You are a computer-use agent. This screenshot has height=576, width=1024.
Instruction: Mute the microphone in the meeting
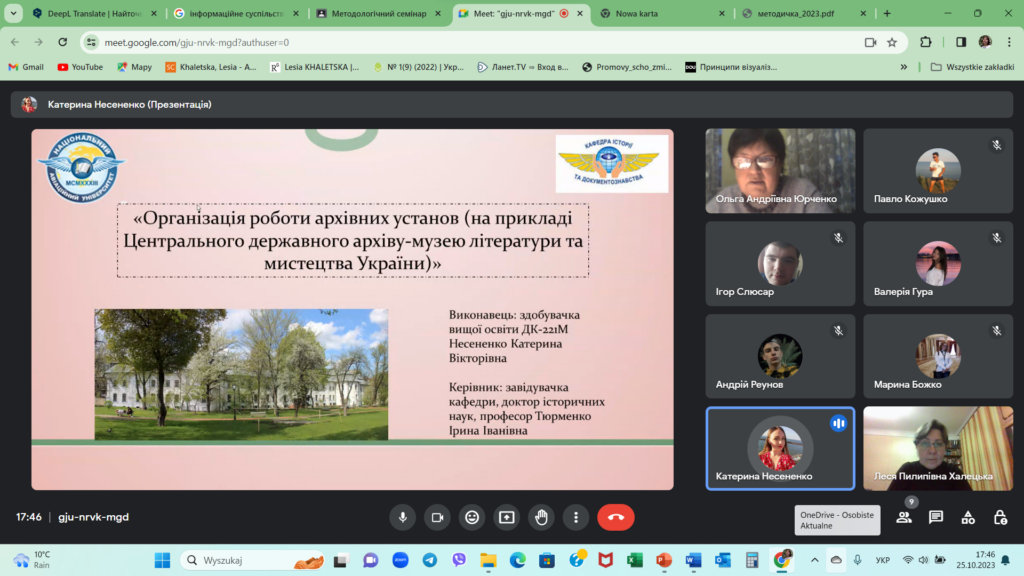402,517
